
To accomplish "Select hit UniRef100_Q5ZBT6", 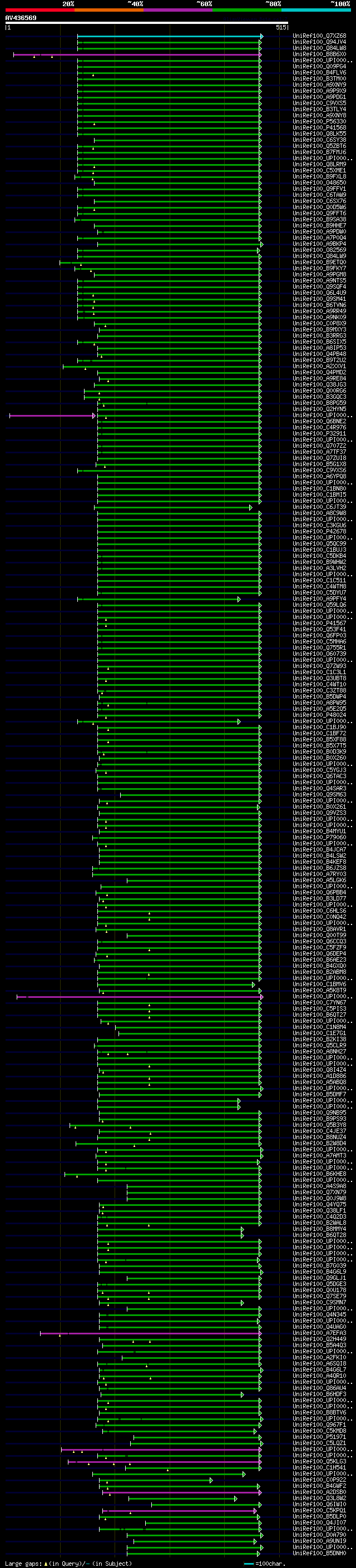I will pos(319,146).
